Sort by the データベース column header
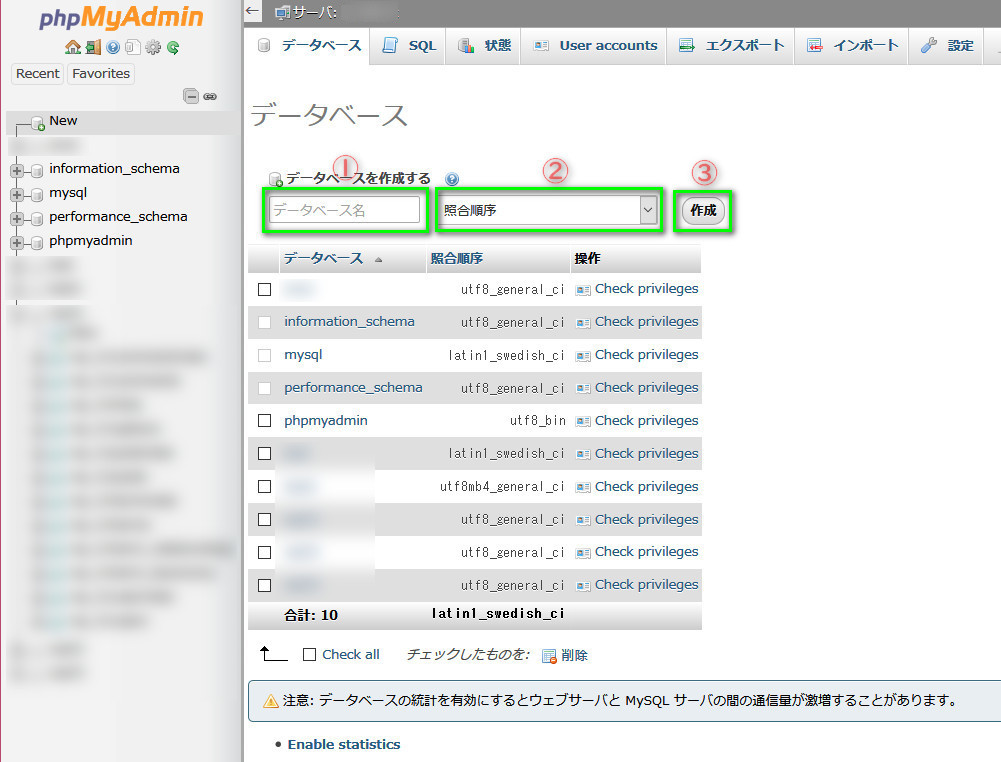1001x762 pixels. coord(323,259)
